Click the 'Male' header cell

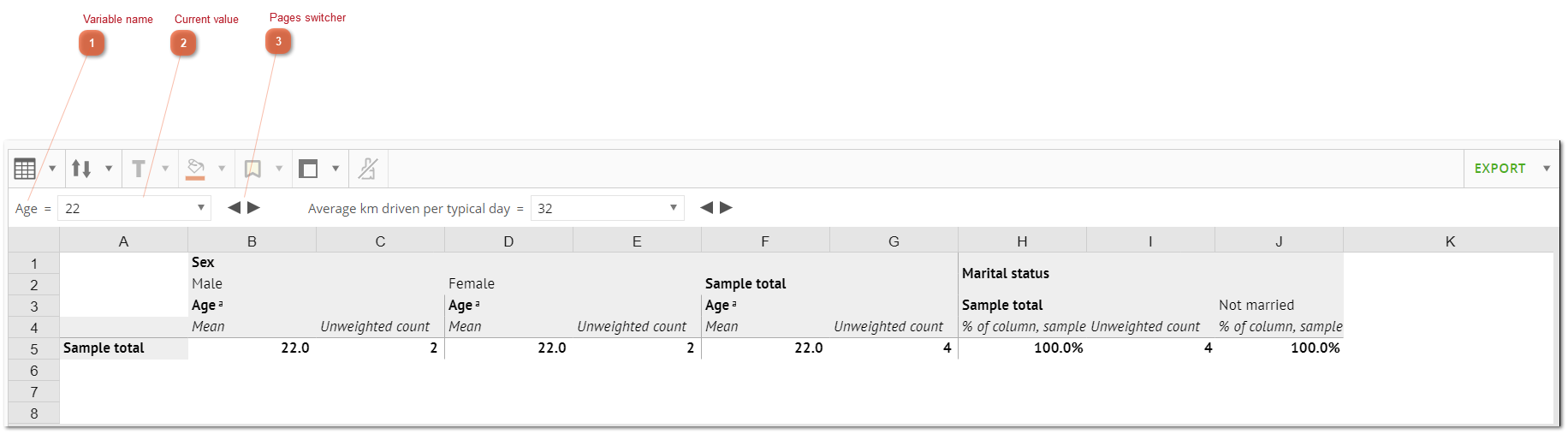[207, 284]
